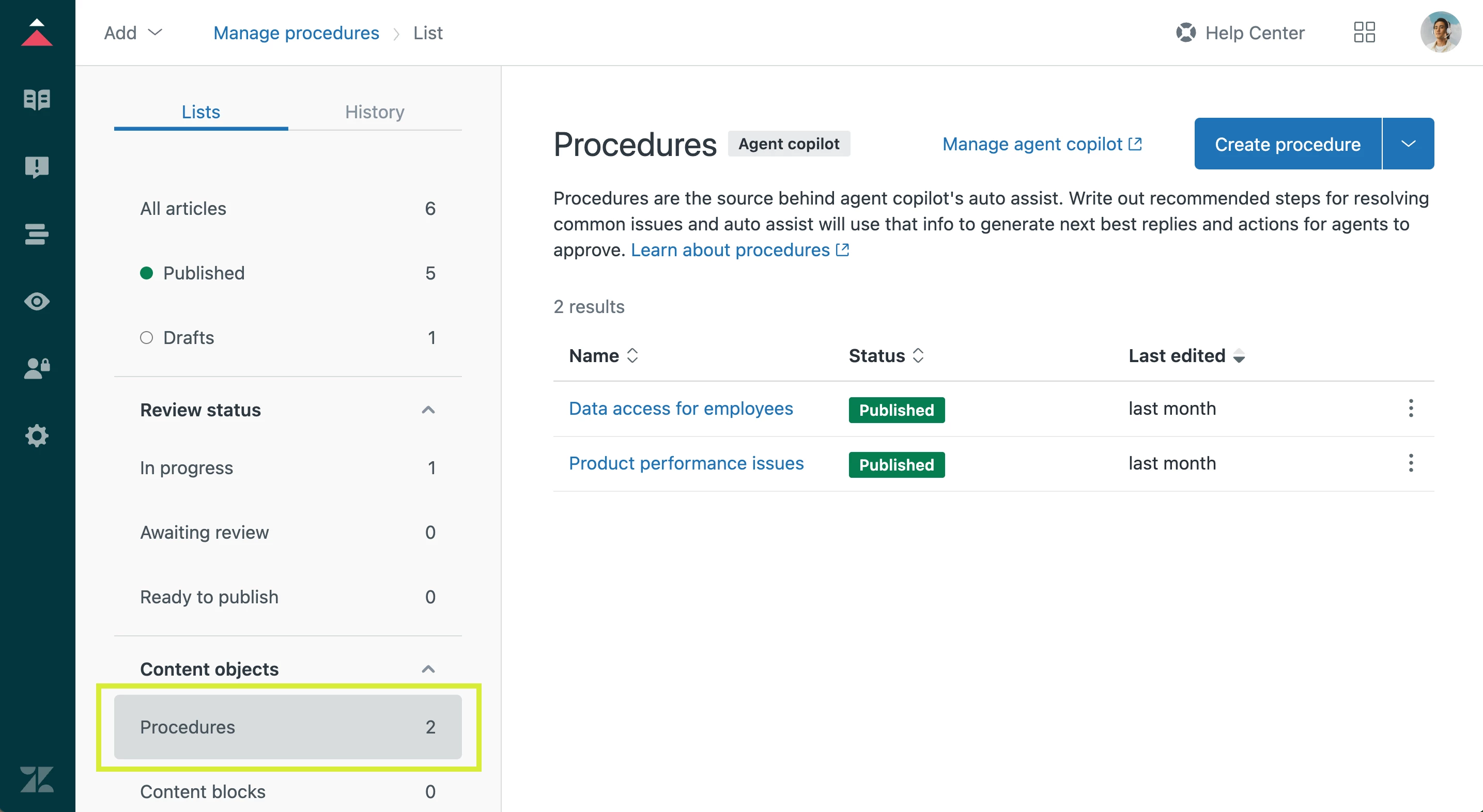This screenshot has height=812, width=1483.
Task: Open the settings gear icon
Action: 37,435
